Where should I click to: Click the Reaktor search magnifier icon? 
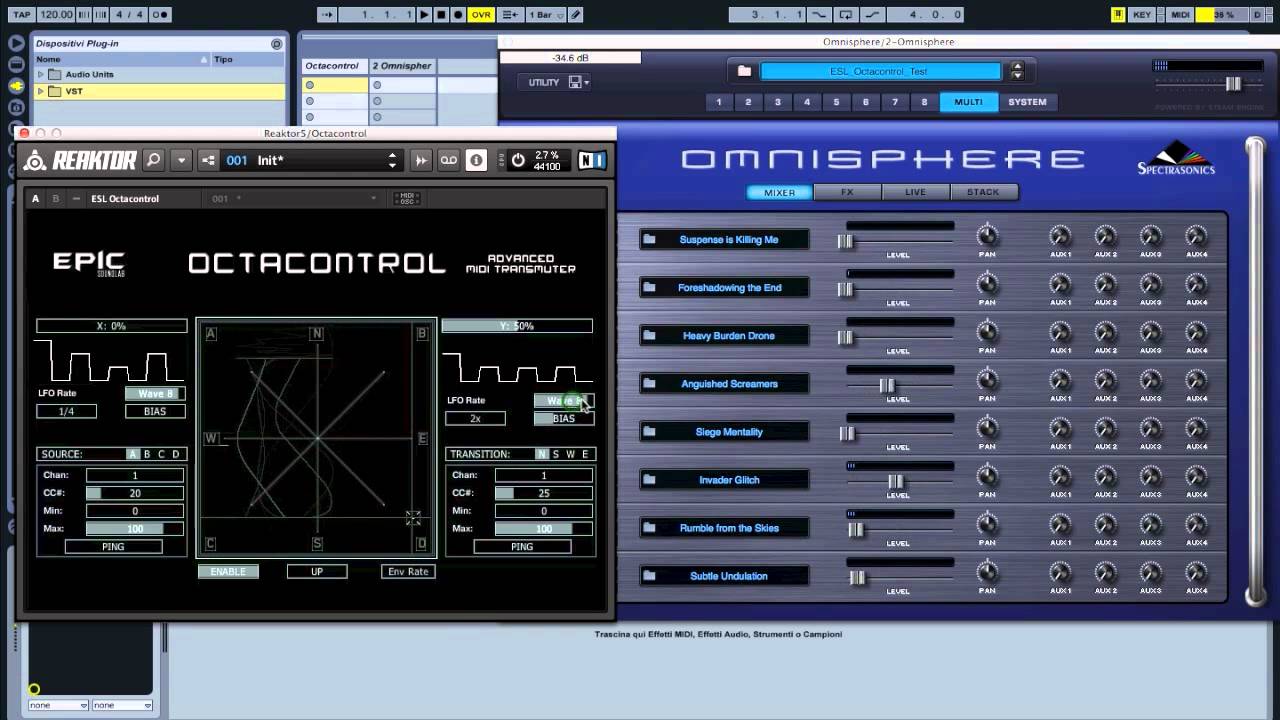point(153,160)
